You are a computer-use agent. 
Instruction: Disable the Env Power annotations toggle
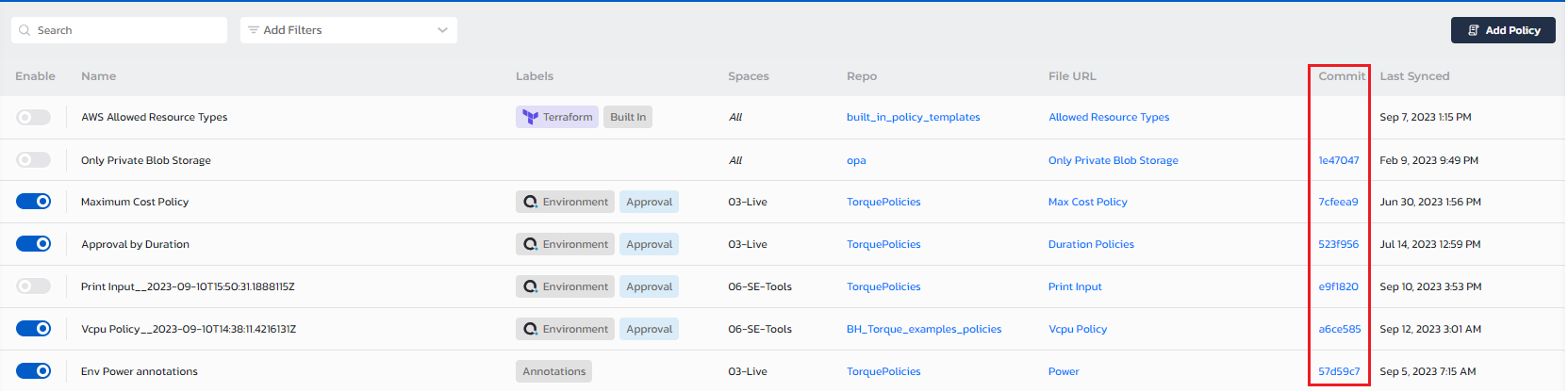click(x=34, y=371)
